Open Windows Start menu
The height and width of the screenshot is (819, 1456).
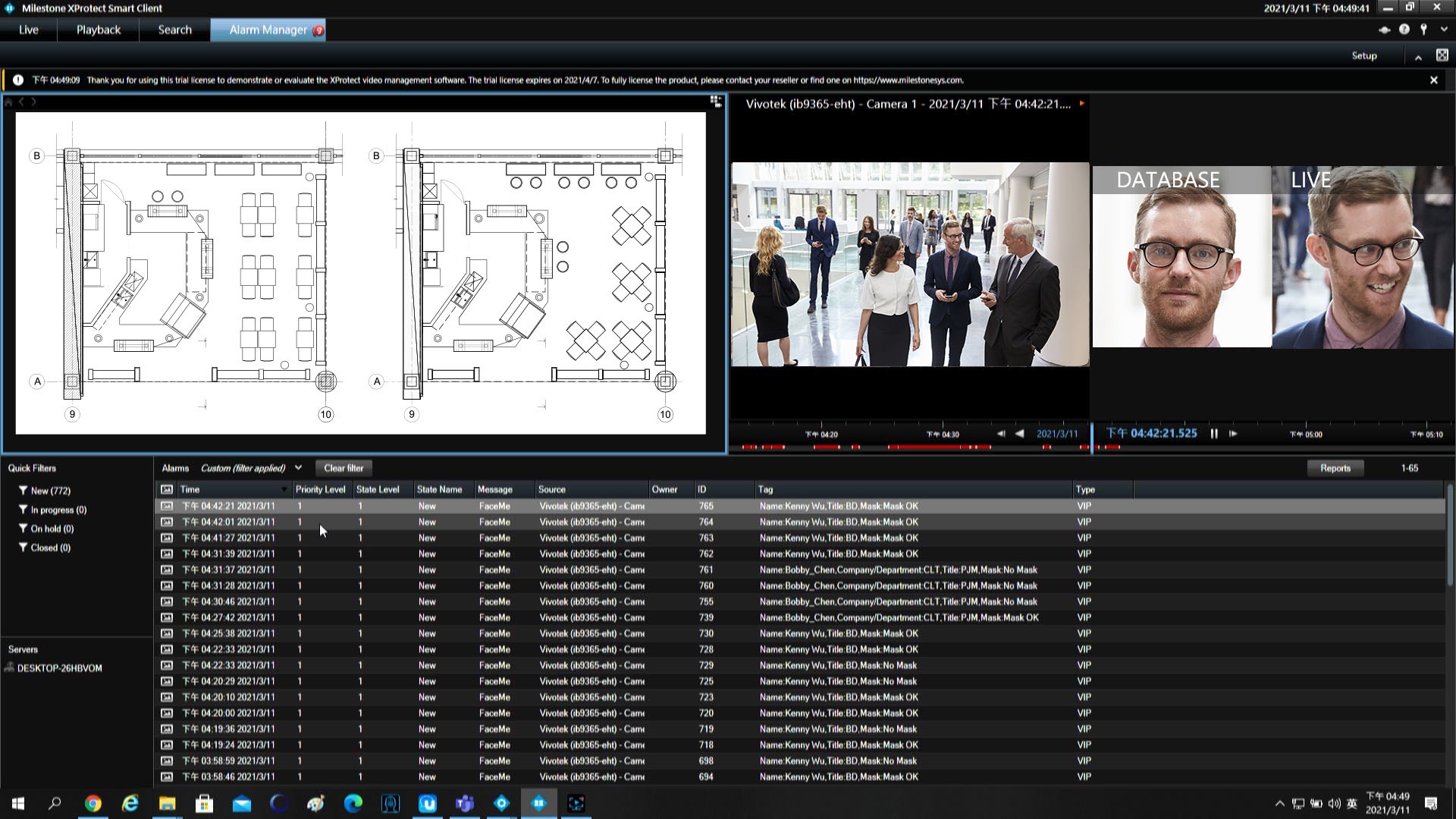[18, 803]
